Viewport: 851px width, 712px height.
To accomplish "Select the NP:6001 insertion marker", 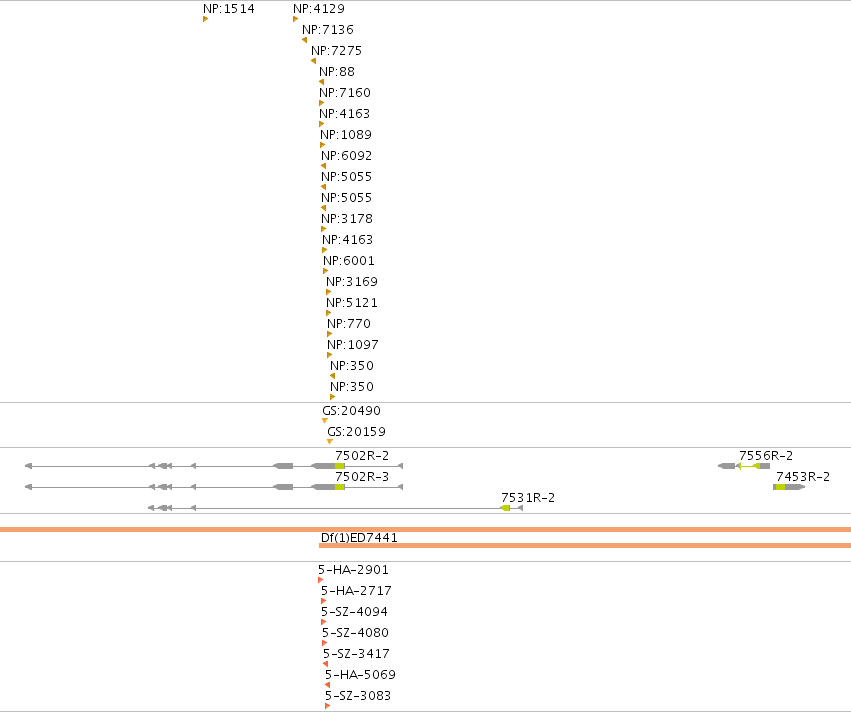I will (326, 271).
